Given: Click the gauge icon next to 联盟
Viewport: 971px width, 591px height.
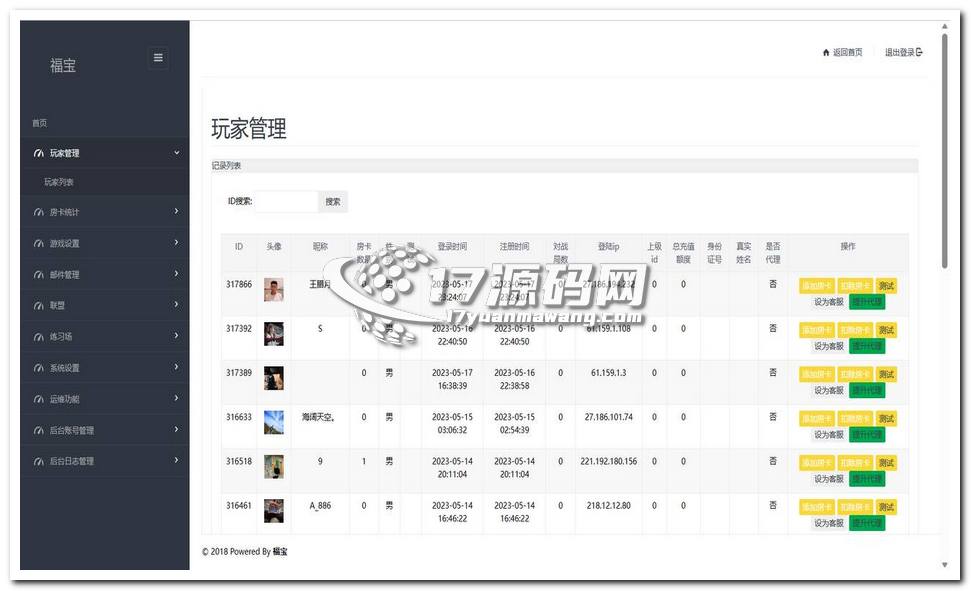Looking at the screenshot, I should 39,306.
